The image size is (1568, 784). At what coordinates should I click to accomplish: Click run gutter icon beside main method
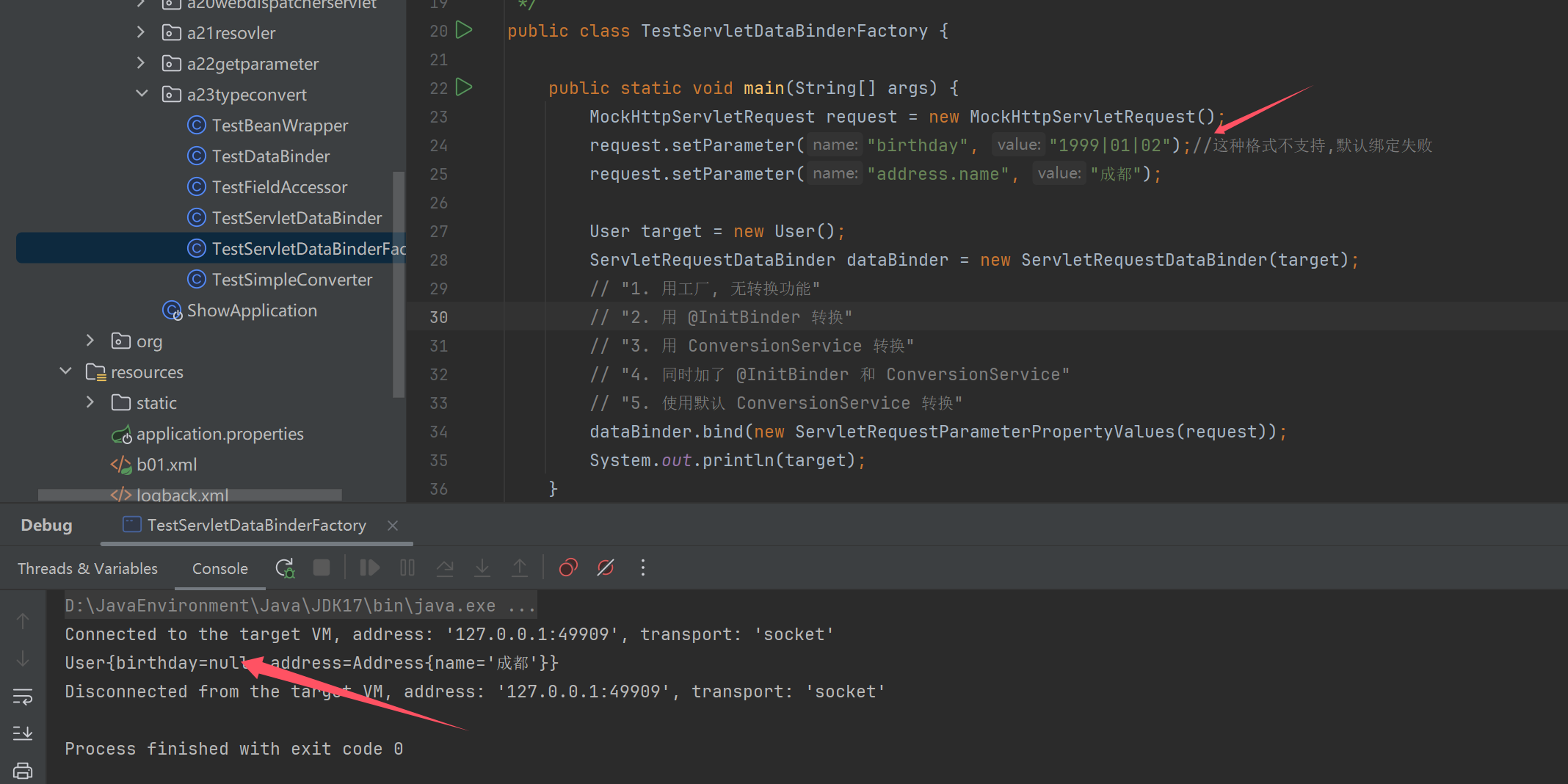click(464, 87)
